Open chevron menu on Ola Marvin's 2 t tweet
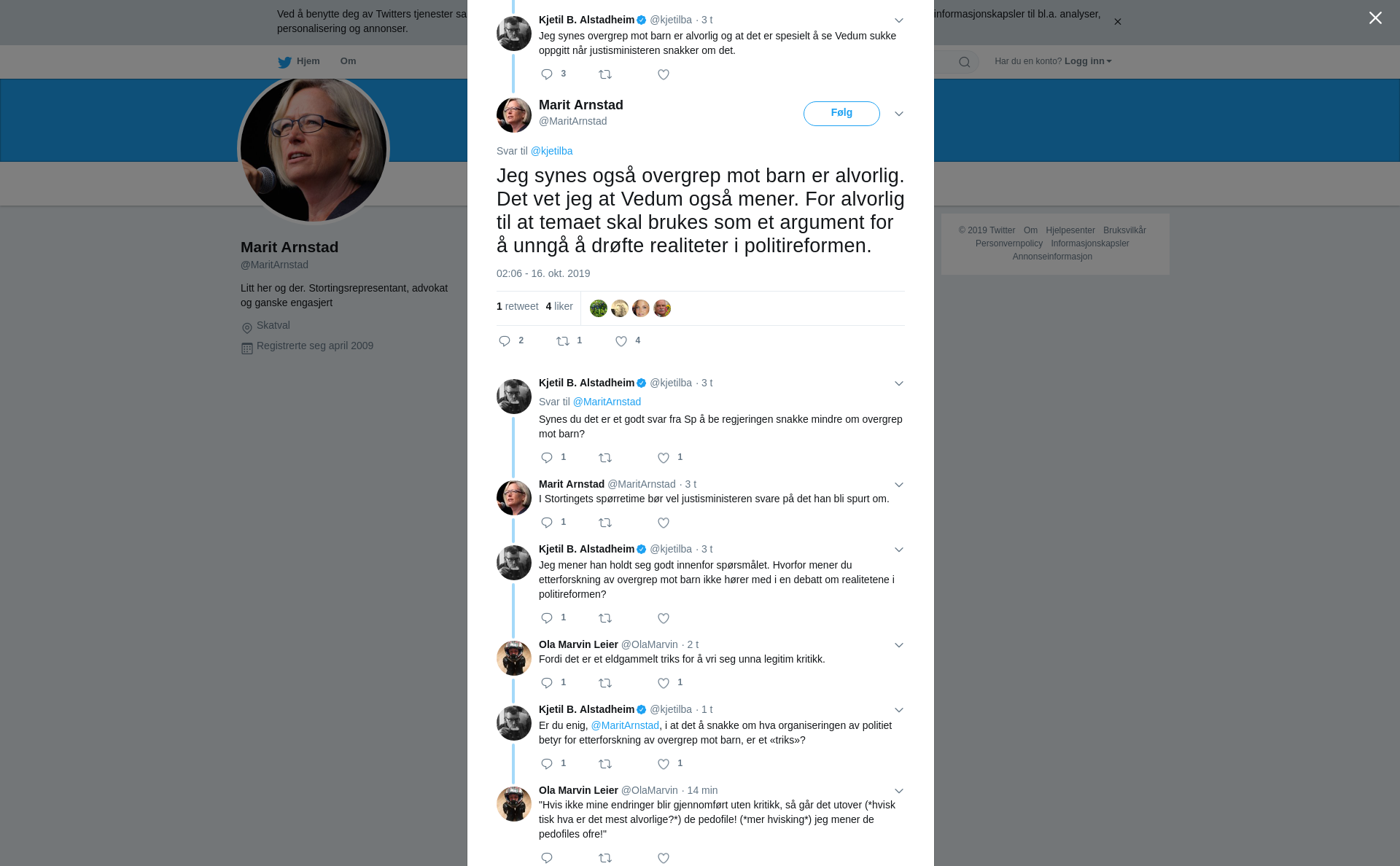The image size is (1400, 866). pos(899,645)
